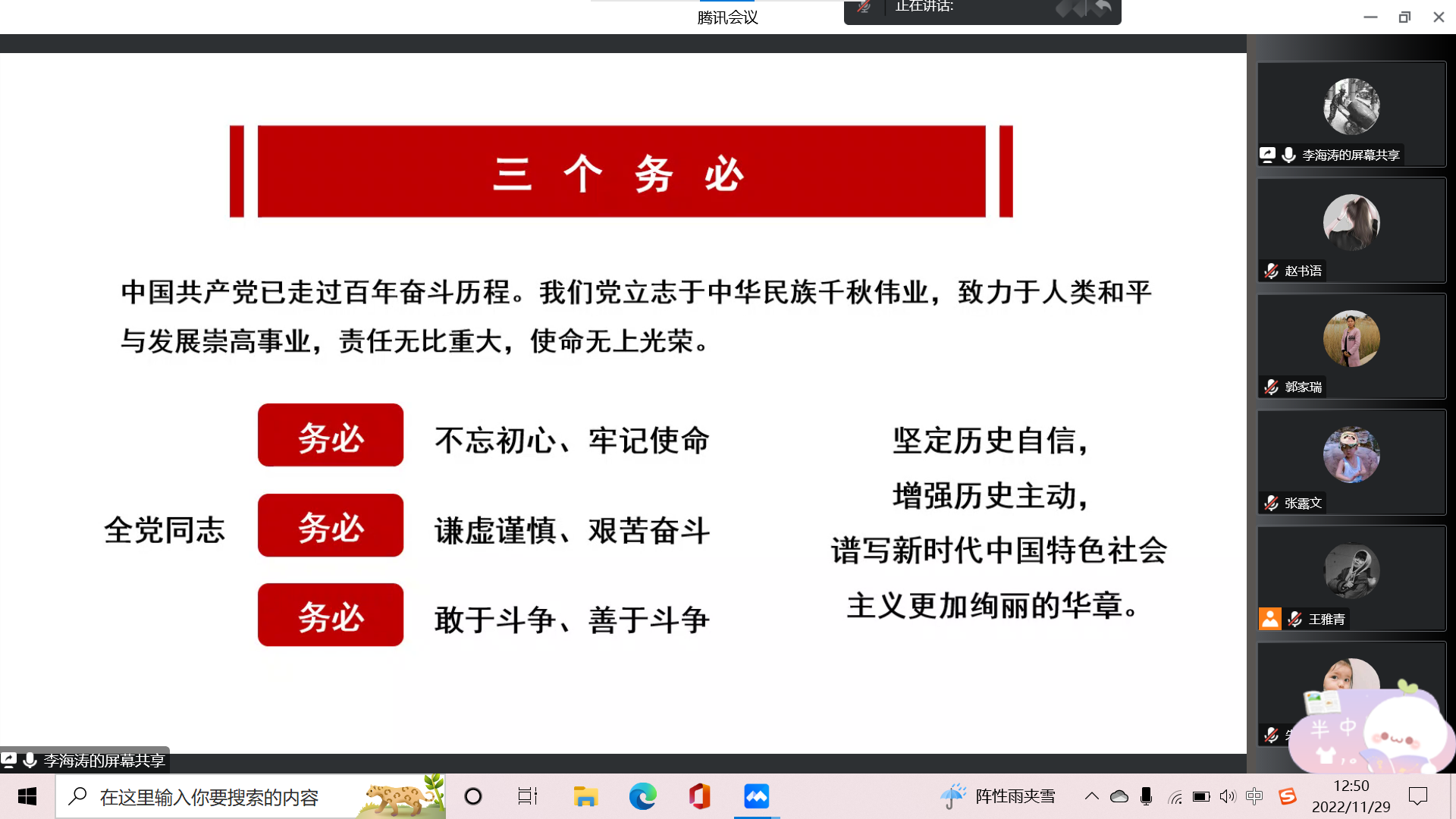This screenshot has height=819, width=1456.
Task: Click the Sogou input method tray icon
Action: point(1287,796)
